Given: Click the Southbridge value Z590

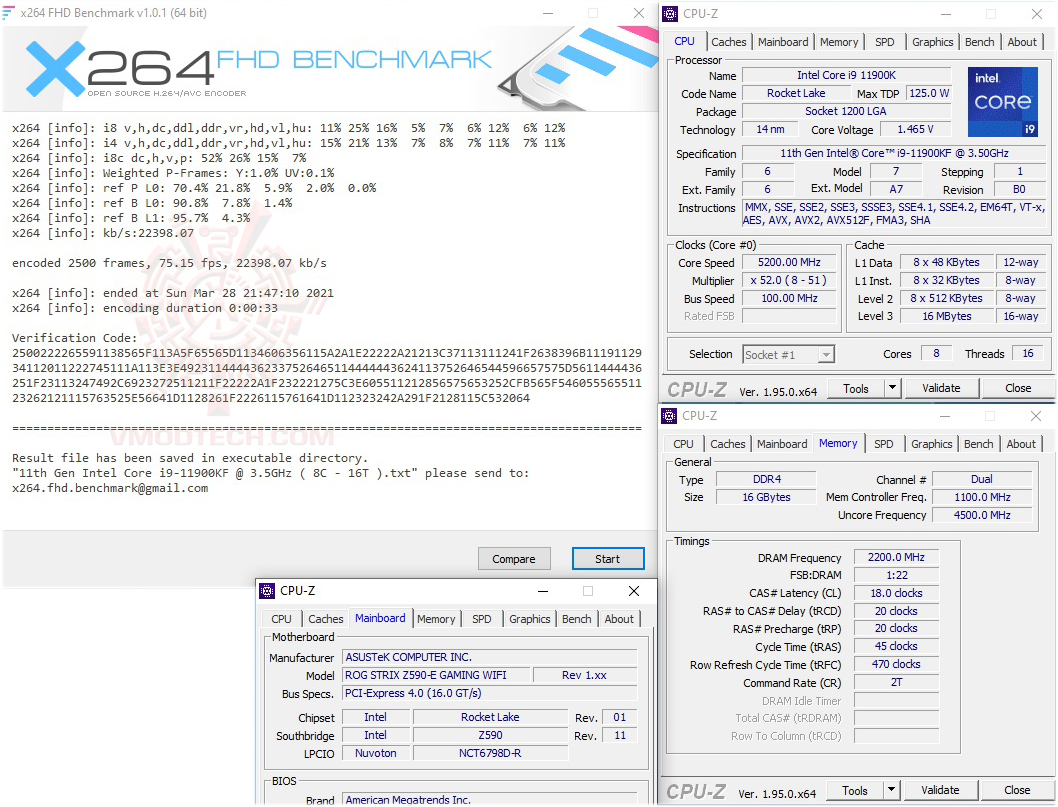Looking at the screenshot, I should point(490,735).
